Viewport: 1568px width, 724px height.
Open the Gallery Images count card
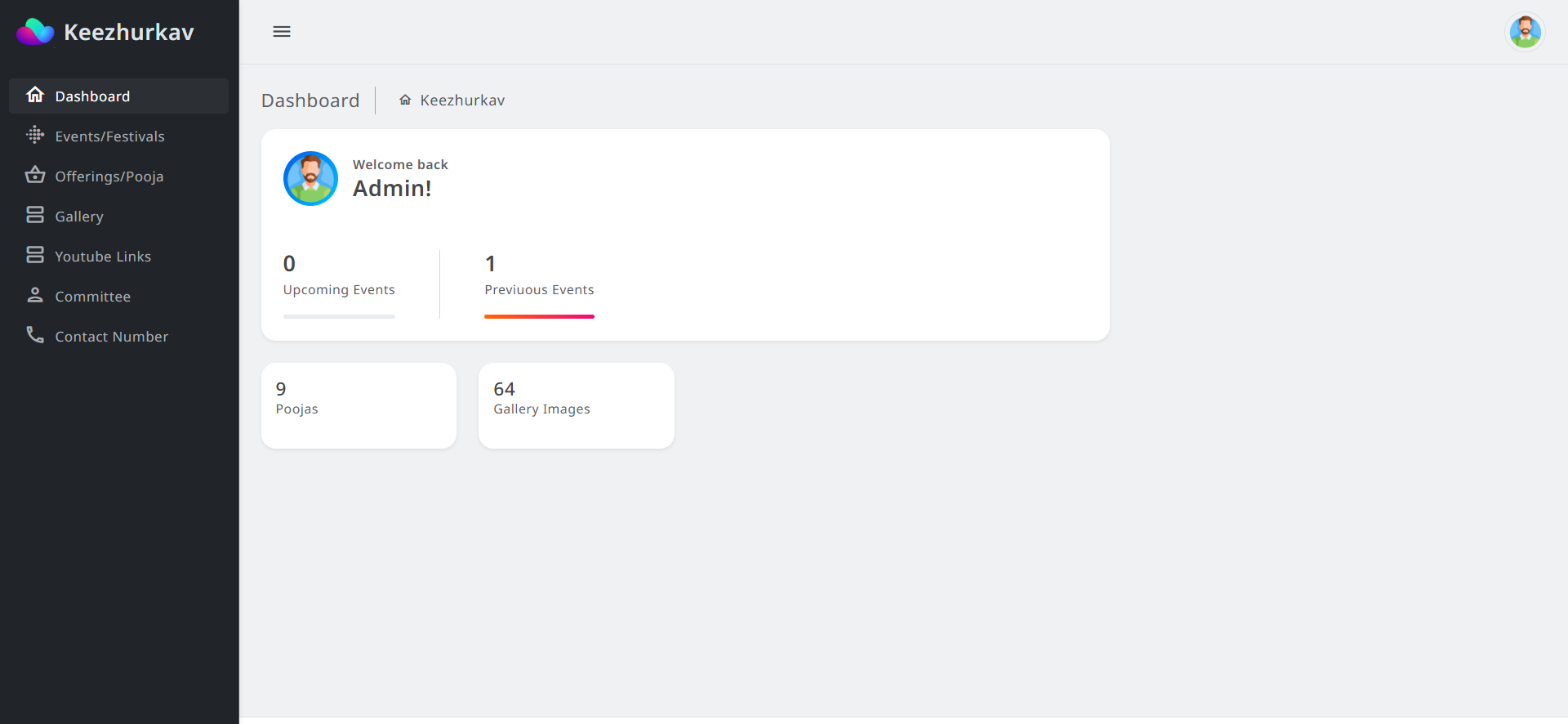coord(576,405)
